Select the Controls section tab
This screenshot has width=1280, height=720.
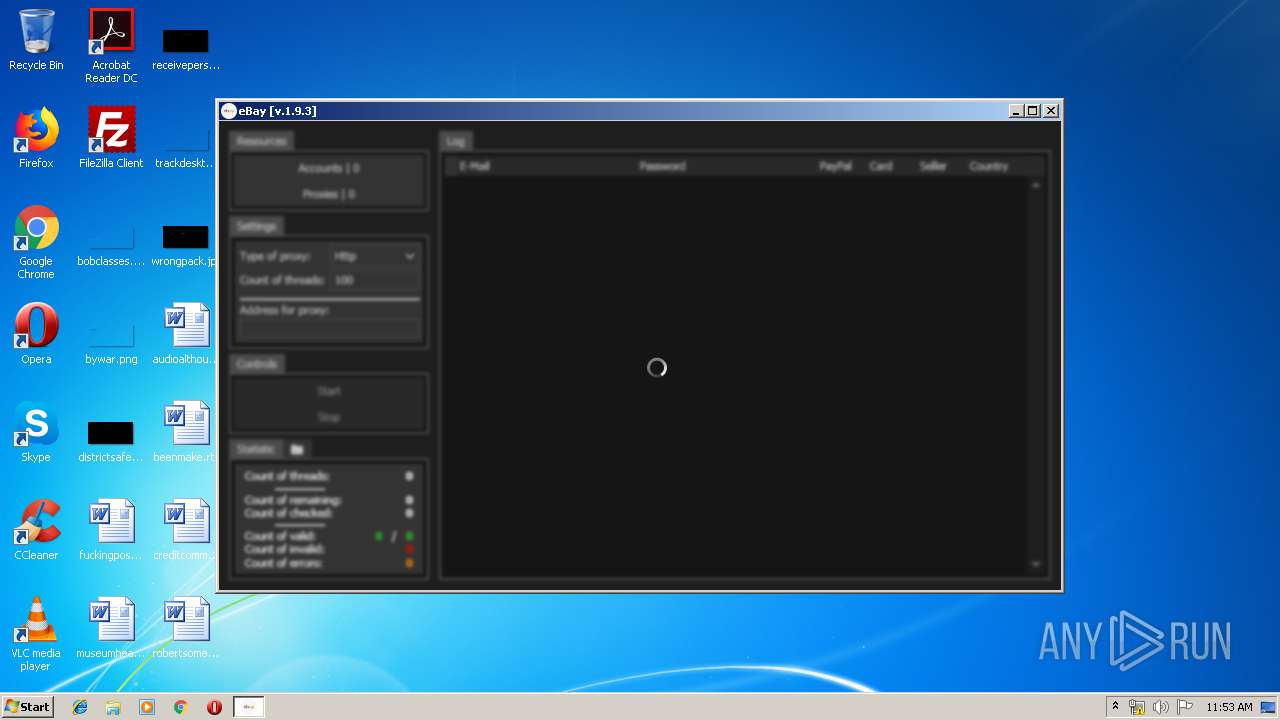[x=256, y=364]
